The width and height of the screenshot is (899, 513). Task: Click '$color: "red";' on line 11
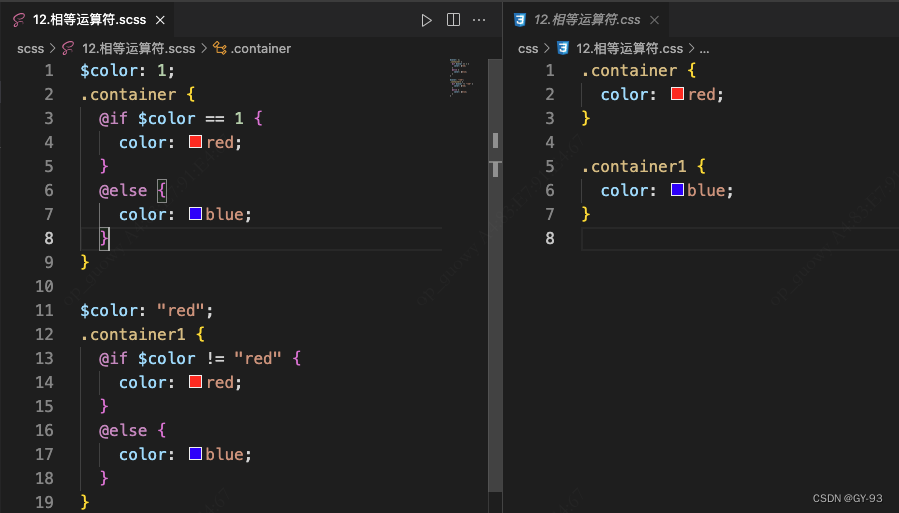click(x=147, y=310)
